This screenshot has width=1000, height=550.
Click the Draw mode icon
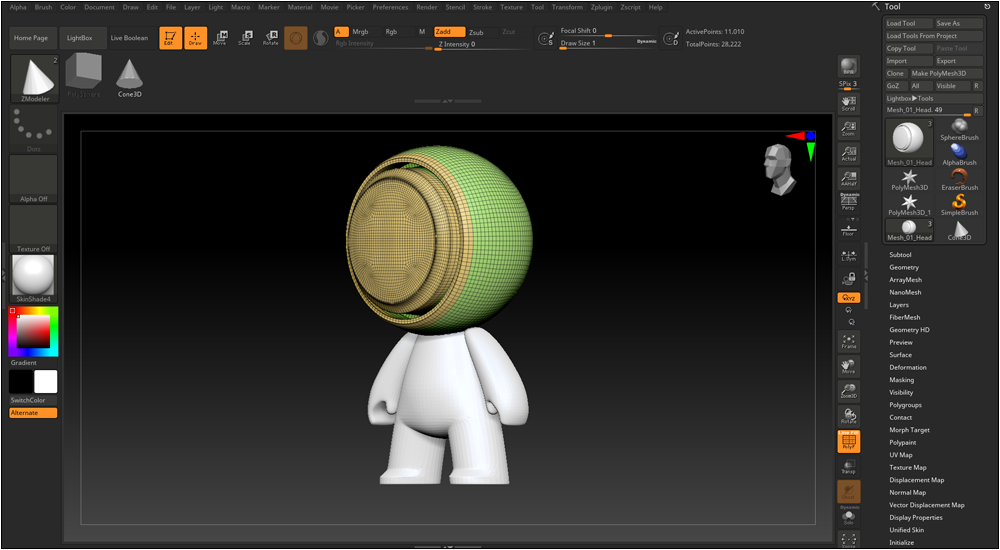coord(195,38)
